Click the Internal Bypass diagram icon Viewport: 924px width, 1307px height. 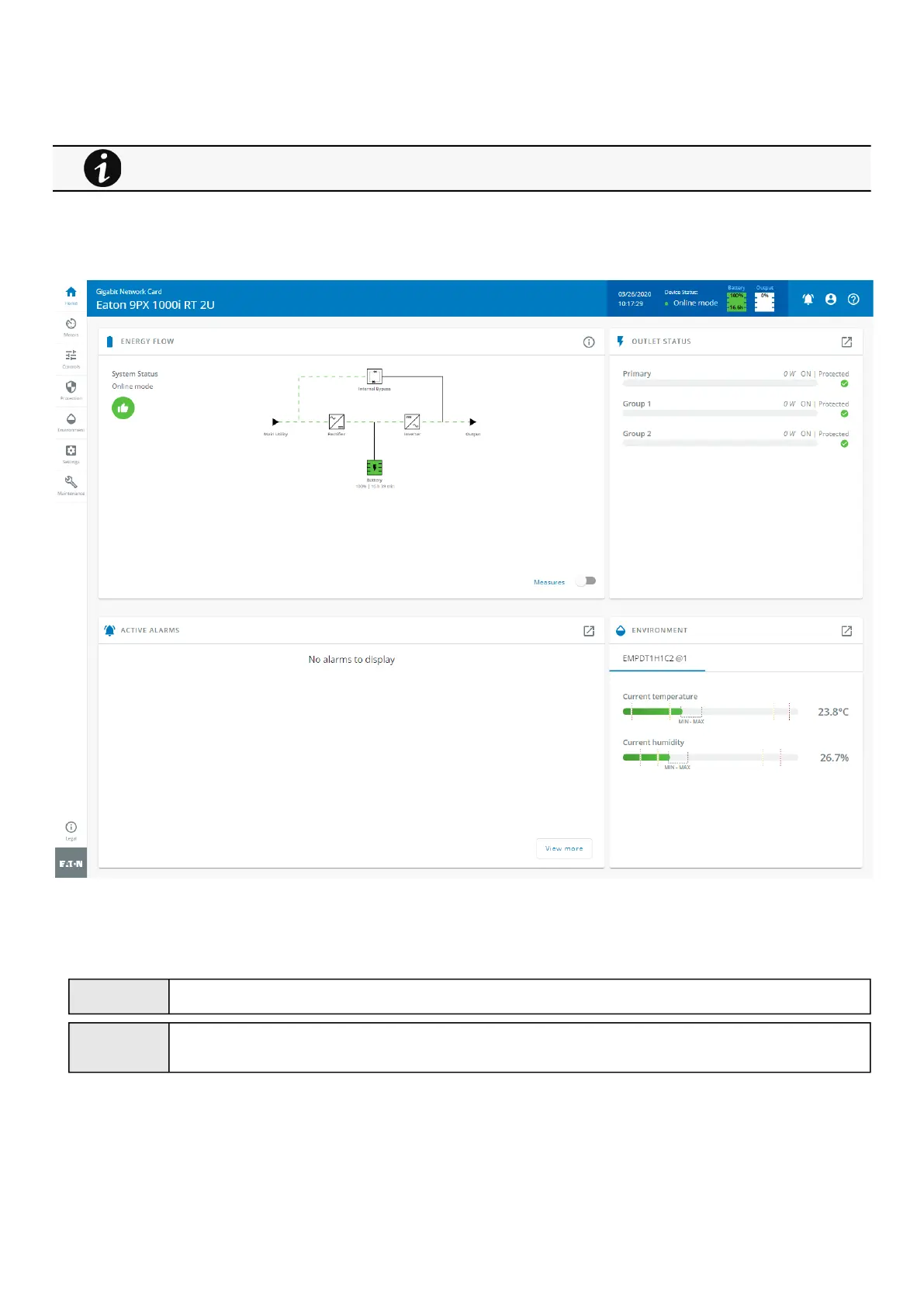374,376
